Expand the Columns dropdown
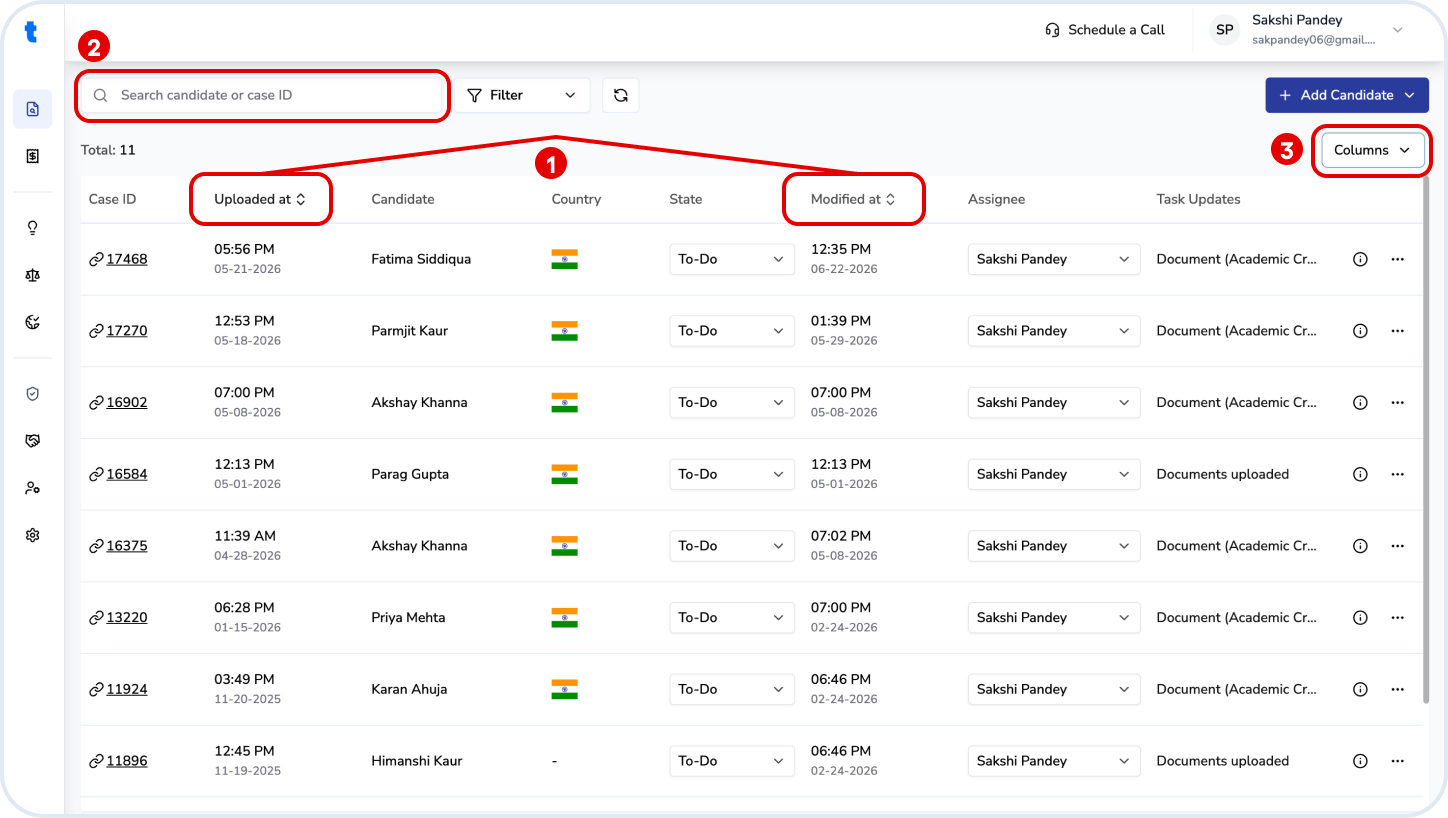The image size is (1448, 818). click(1372, 150)
